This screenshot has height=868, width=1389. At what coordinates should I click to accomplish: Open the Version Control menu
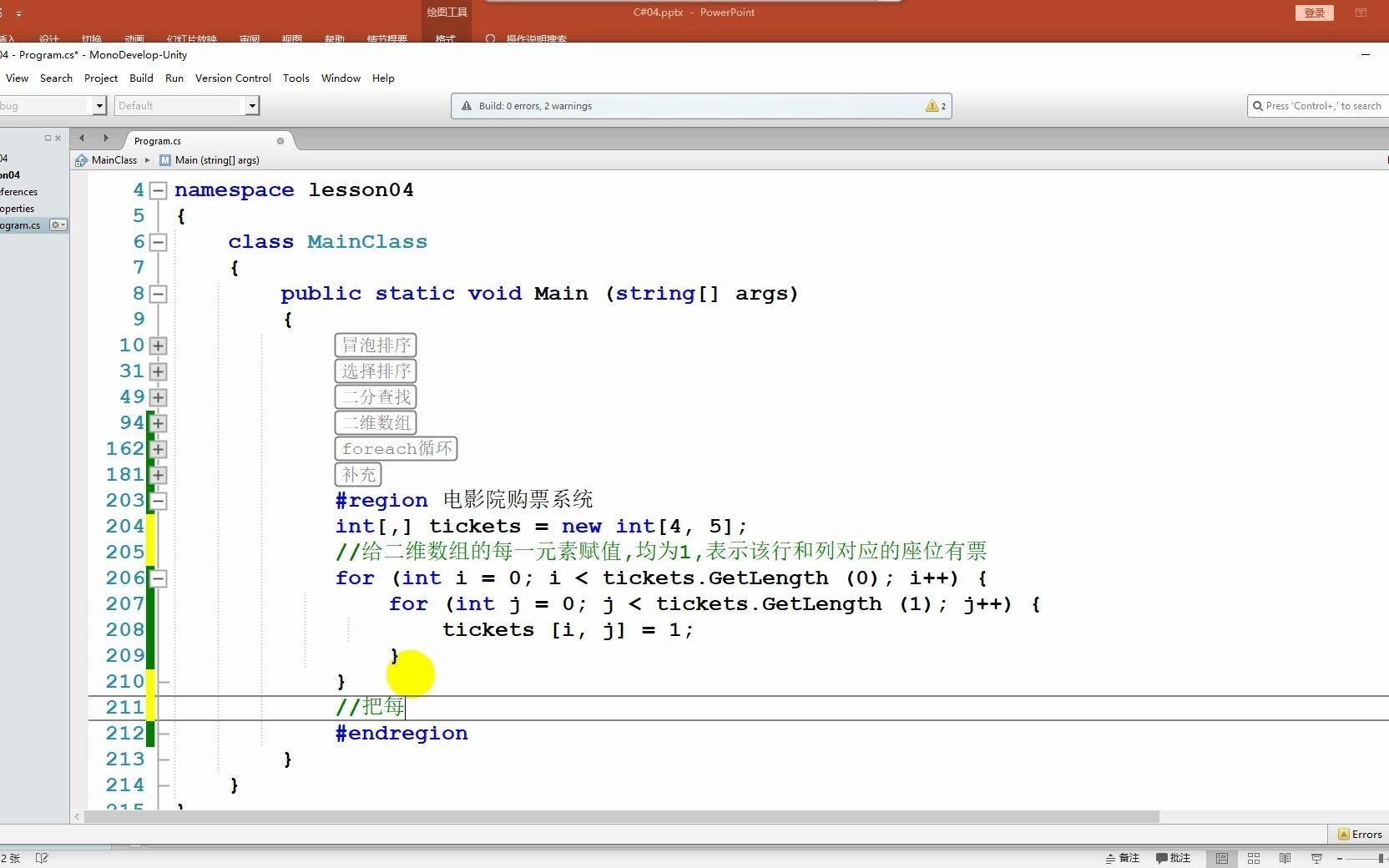click(233, 78)
